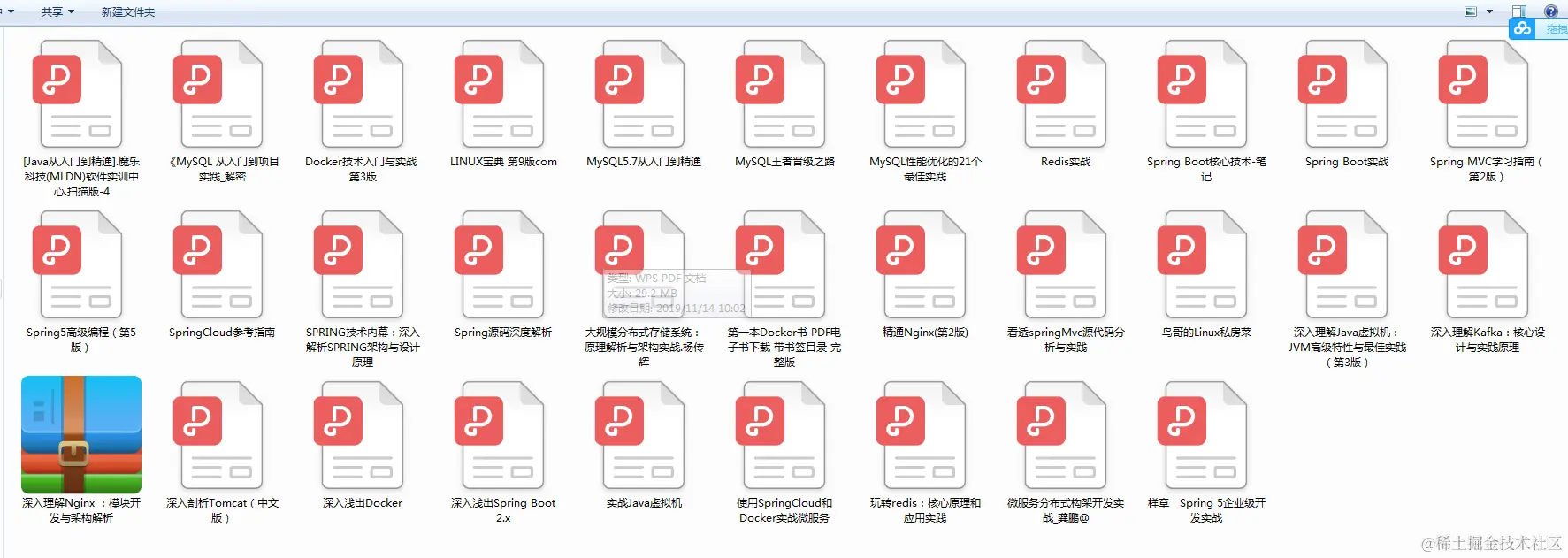
Task: Click the file name 实战Java虚拟机
Action: 644,503
